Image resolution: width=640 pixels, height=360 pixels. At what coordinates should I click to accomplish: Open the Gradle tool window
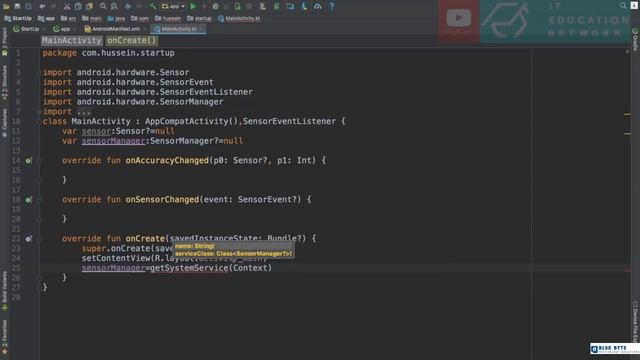(x=635, y=40)
